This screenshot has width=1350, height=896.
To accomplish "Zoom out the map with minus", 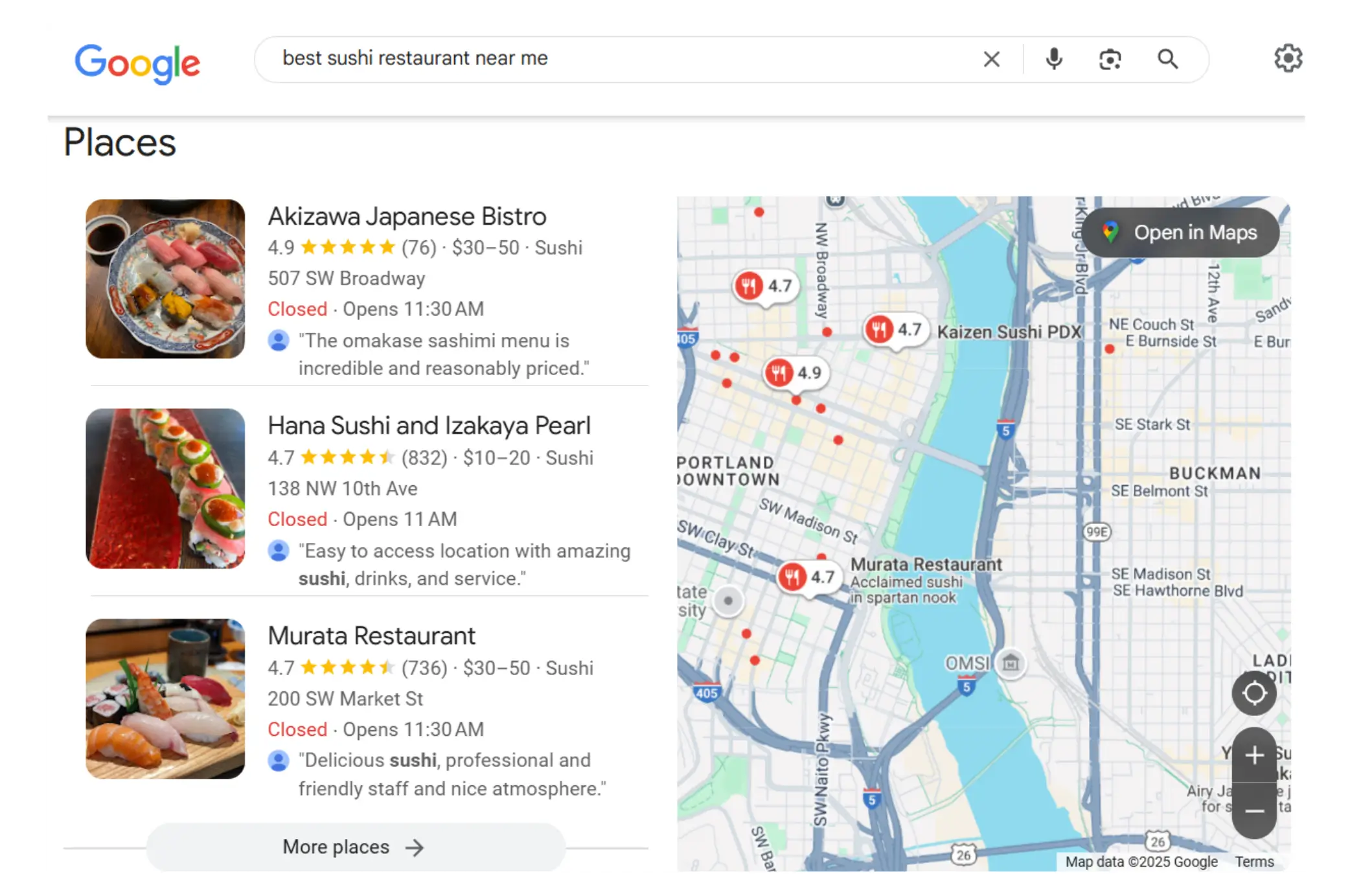I will tap(1254, 811).
